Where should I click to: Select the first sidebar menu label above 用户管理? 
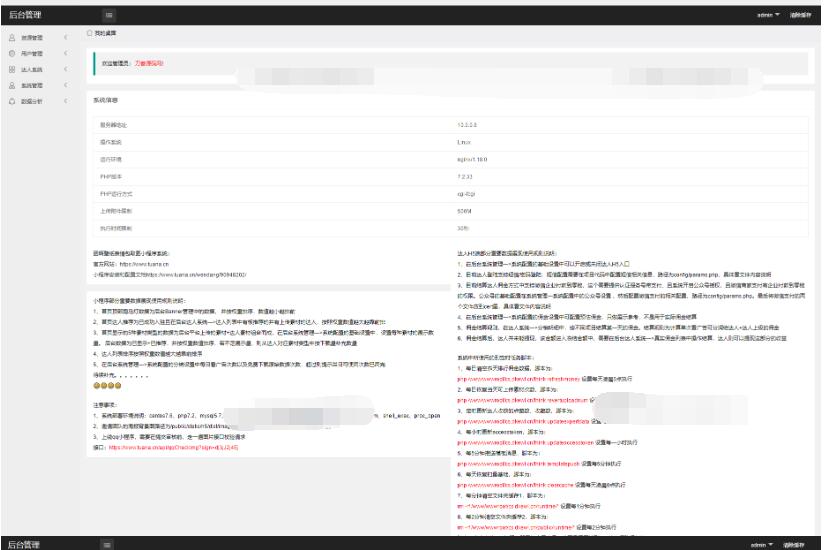(32, 38)
